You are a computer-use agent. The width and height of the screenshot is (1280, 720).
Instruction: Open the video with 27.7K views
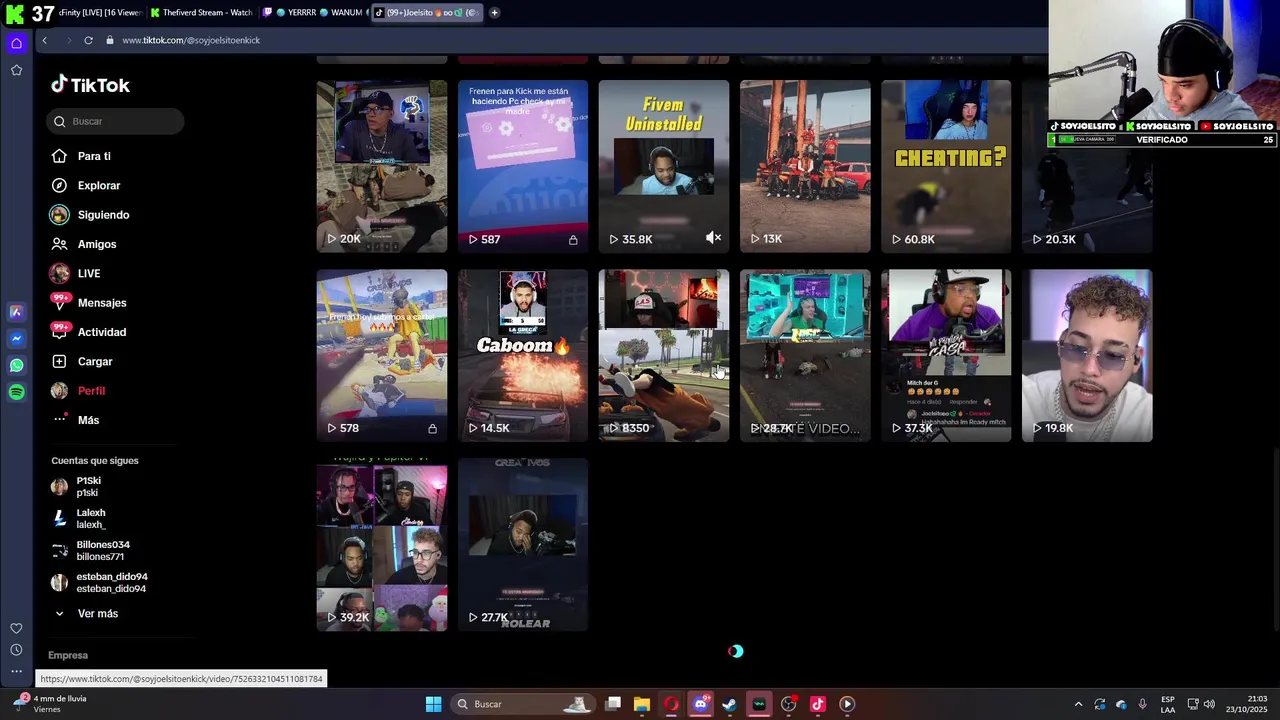coord(523,545)
